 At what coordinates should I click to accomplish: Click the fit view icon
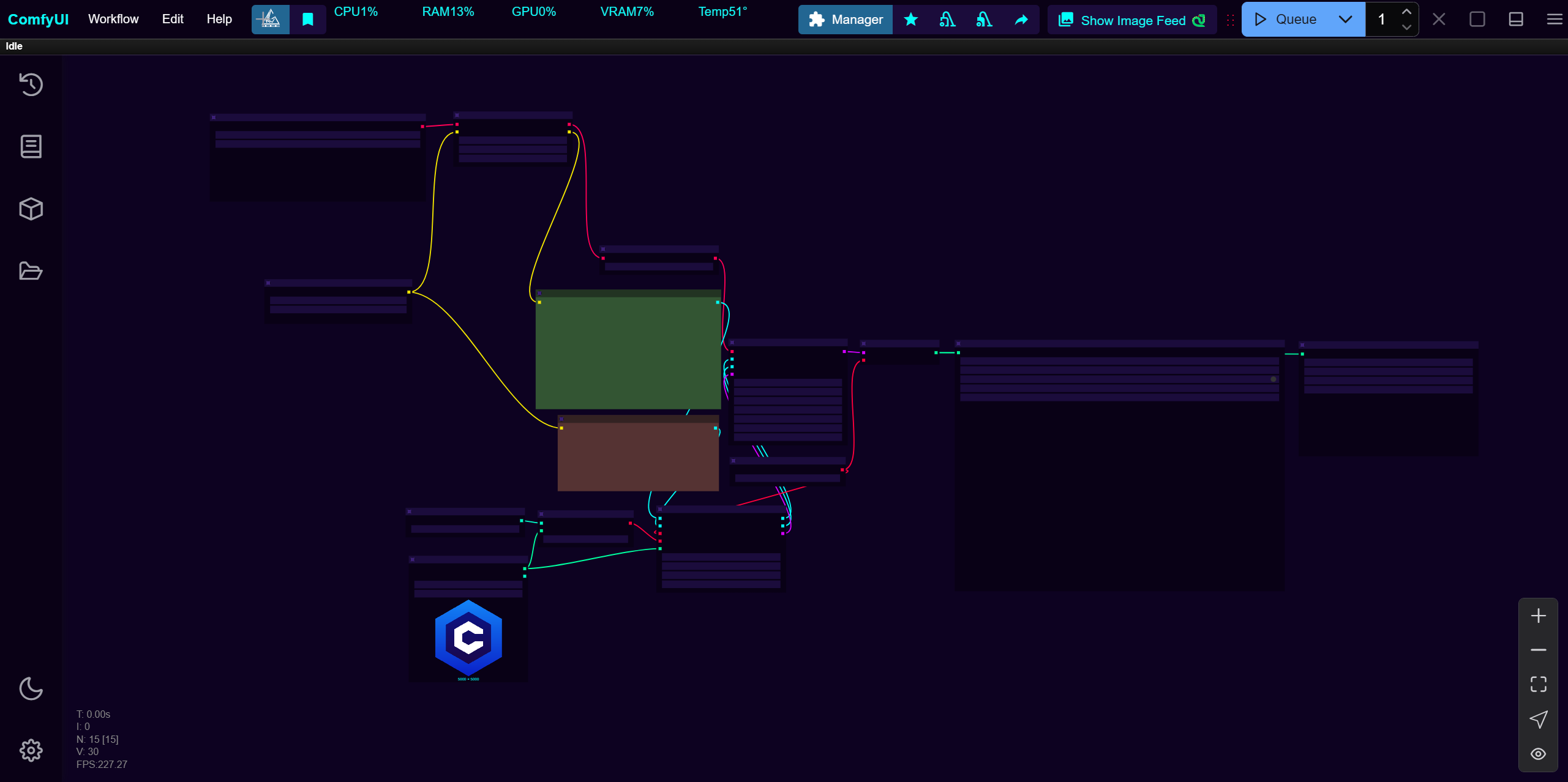1538,684
